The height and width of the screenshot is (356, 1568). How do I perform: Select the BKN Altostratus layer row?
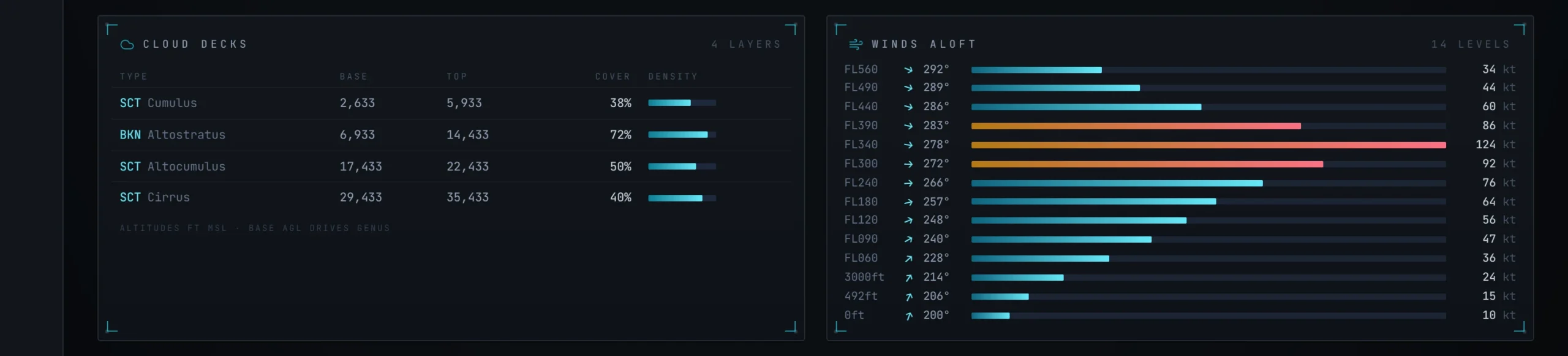click(x=451, y=135)
